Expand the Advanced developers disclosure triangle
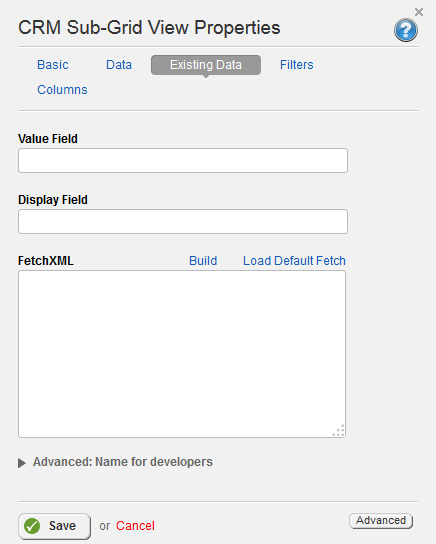 coord(22,463)
